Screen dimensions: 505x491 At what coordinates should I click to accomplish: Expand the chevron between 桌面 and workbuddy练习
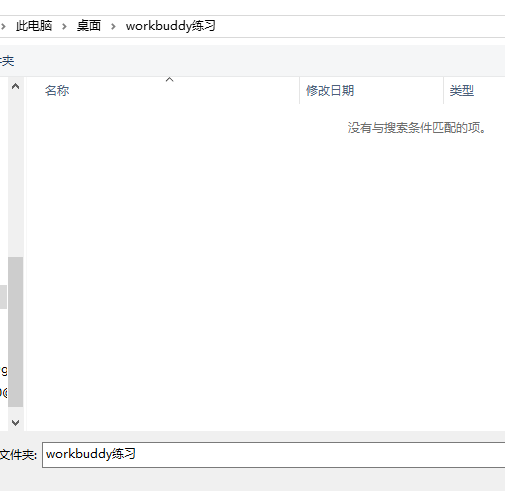[x=113, y=26]
